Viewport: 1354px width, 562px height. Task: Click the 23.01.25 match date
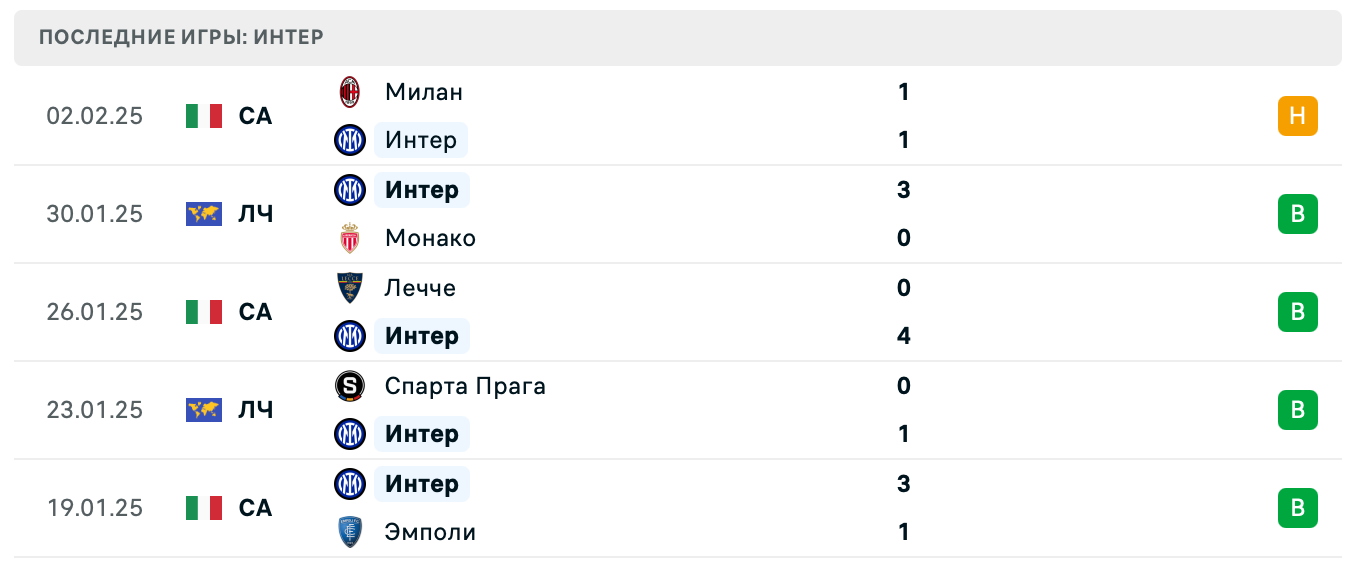click(95, 410)
